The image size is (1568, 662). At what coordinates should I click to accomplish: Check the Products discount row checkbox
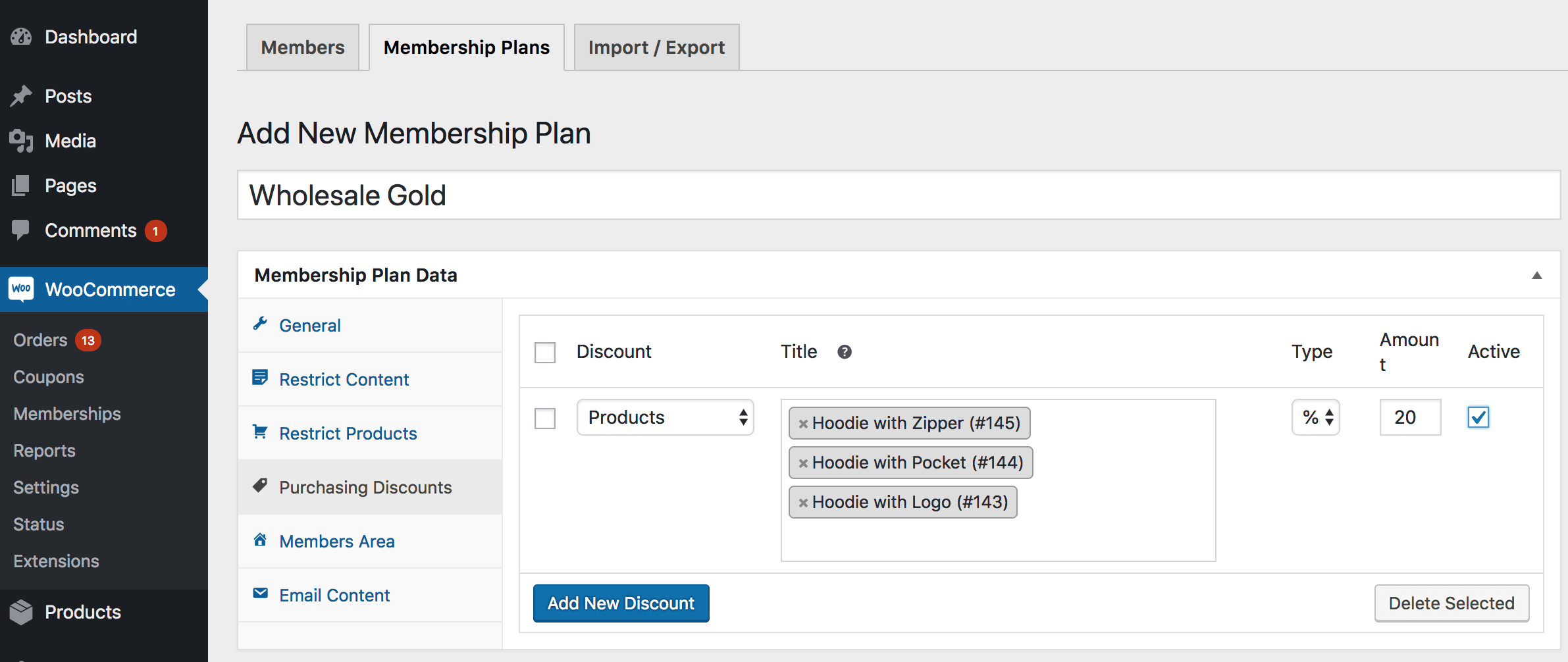[545, 419]
